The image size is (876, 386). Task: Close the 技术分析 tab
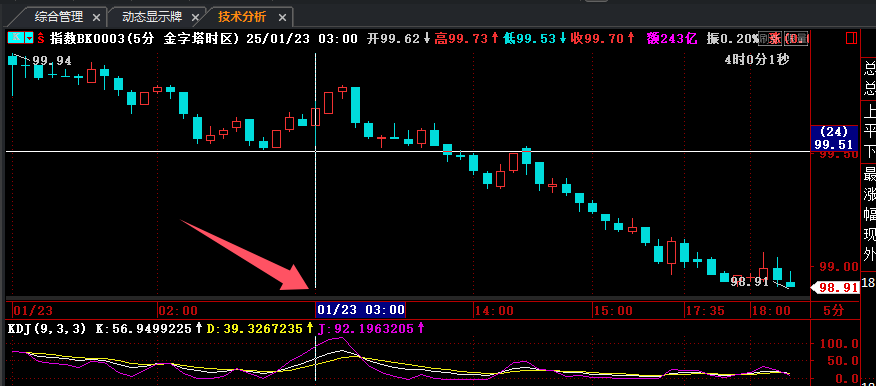coord(283,18)
